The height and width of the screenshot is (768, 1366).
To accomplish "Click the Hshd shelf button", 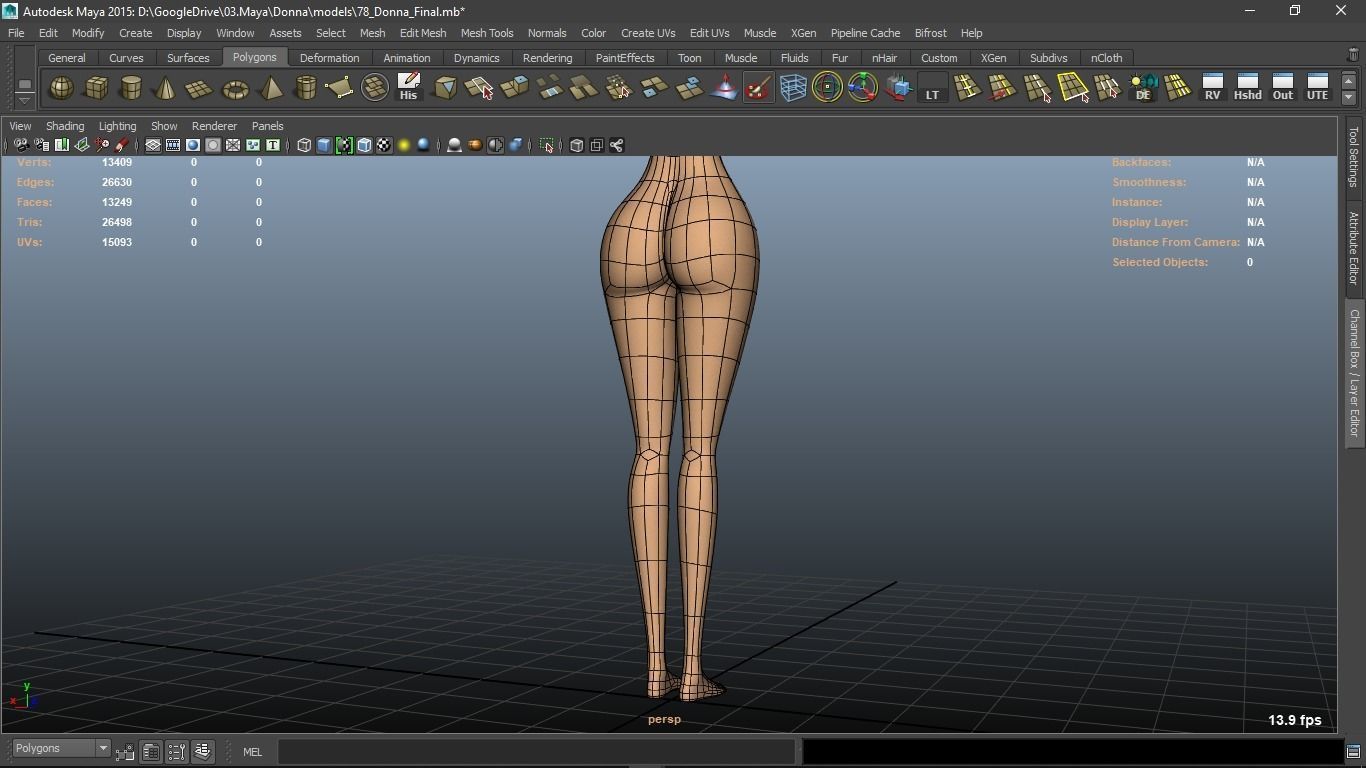I will click(x=1247, y=89).
